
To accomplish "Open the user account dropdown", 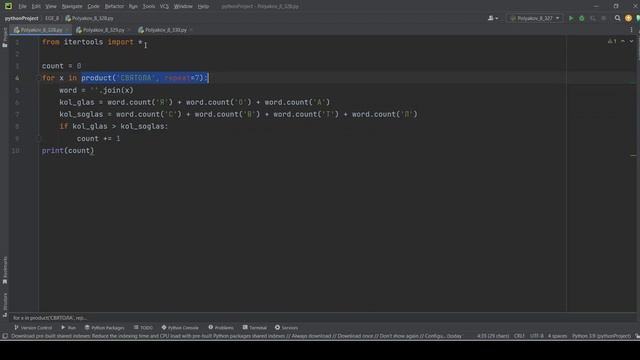I will [493, 18].
